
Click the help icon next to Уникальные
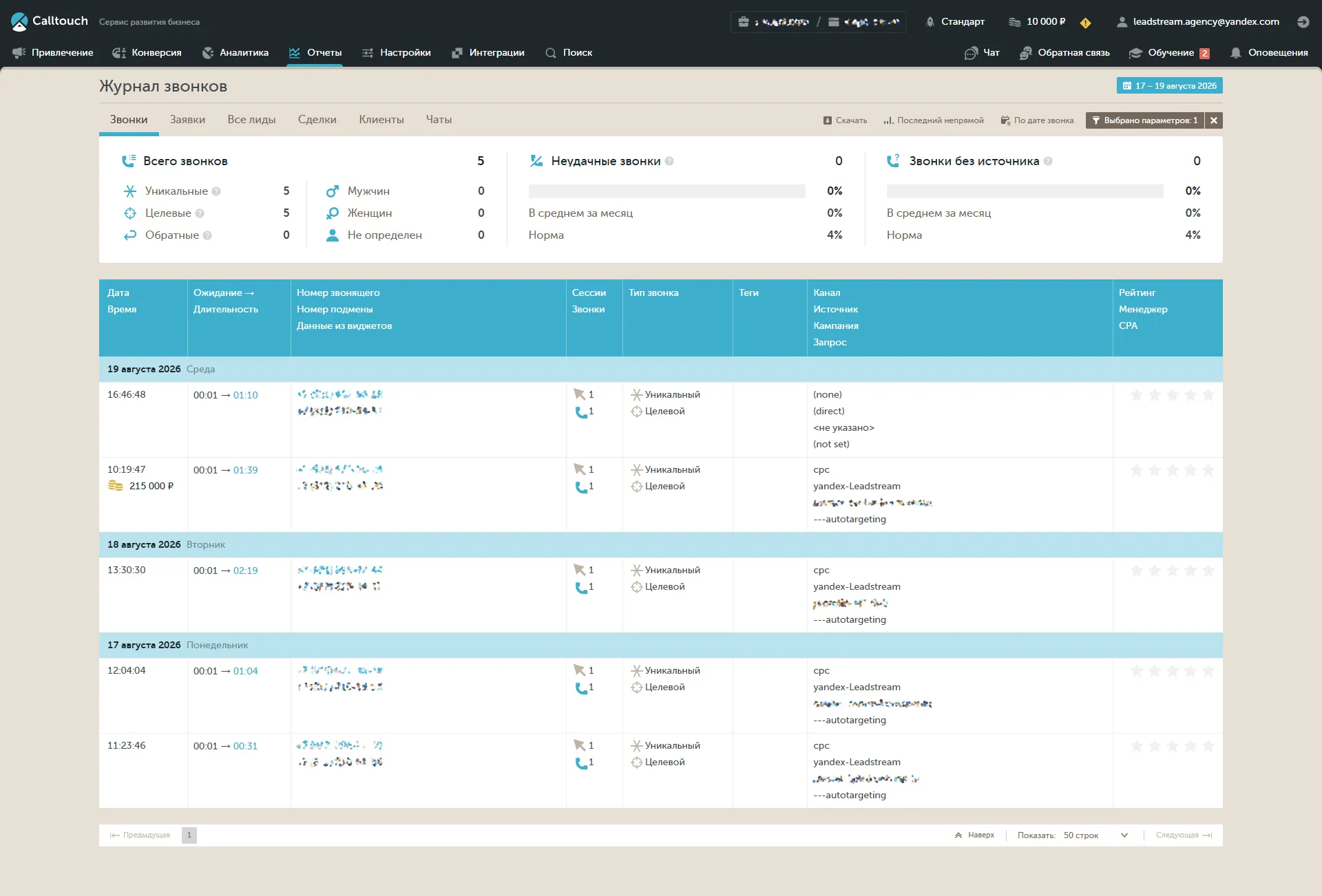pyautogui.click(x=216, y=191)
